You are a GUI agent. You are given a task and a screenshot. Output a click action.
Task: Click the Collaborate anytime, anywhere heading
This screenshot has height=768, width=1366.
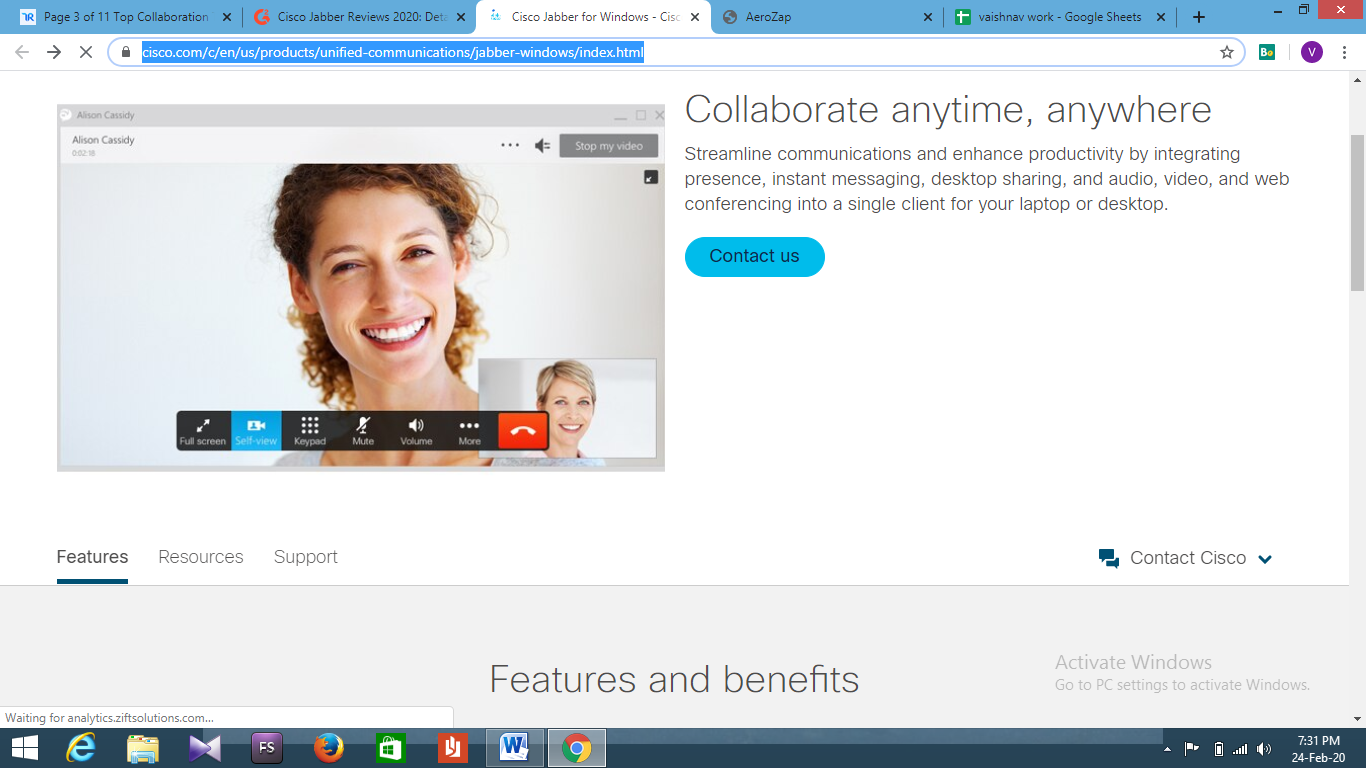point(948,110)
